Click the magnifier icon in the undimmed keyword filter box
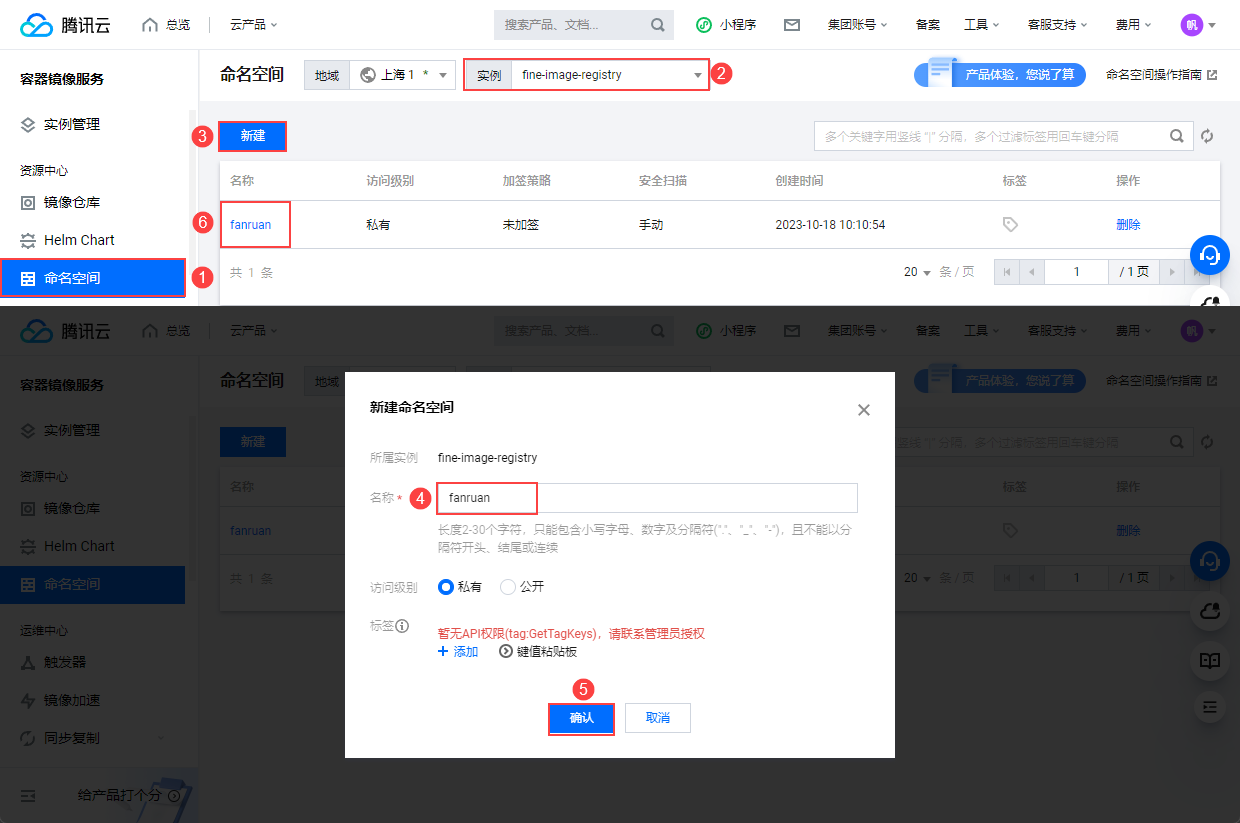The width and height of the screenshot is (1240, 823). 1177,136
